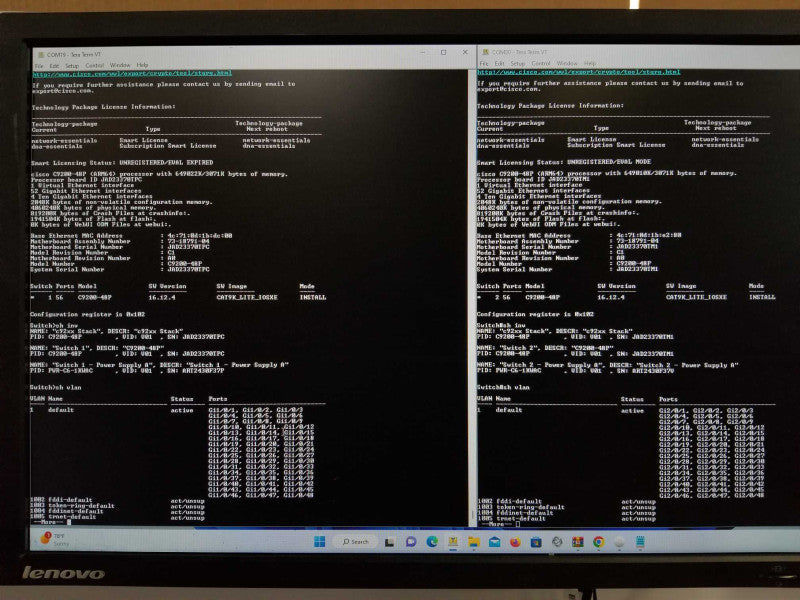Click '--More--' prompt in COM19 terminal
The image size is (800, 600).
[x=50, y=522]
